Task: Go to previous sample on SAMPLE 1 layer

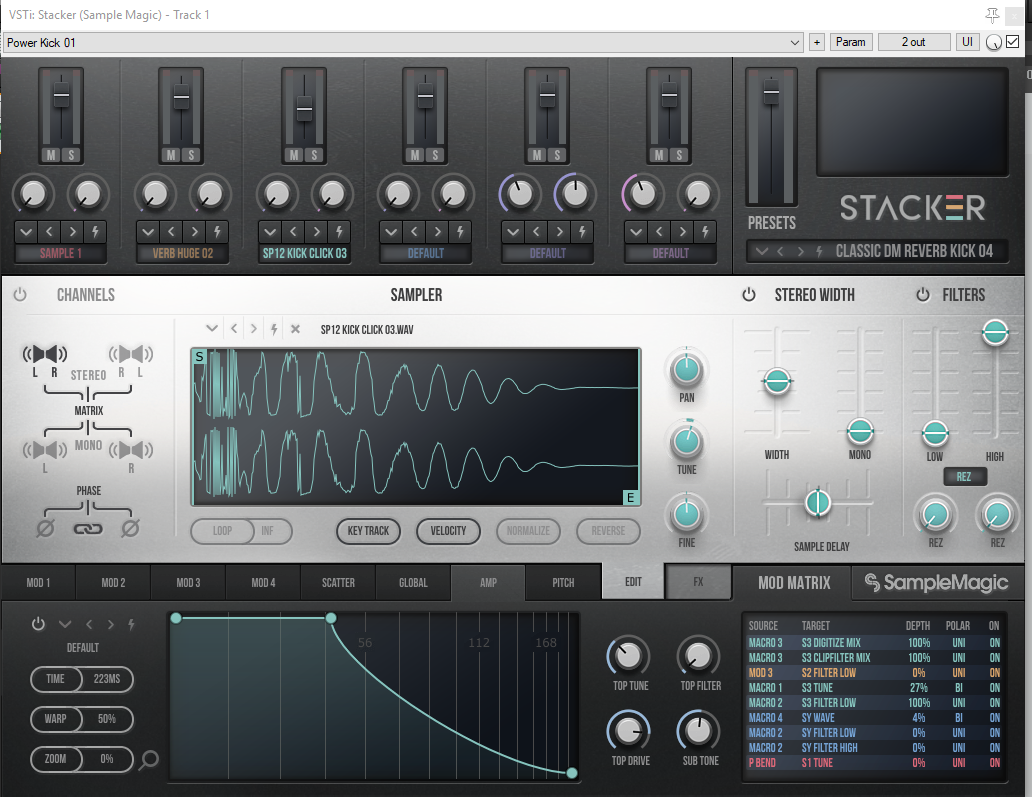Action: (x=49, y=232)
